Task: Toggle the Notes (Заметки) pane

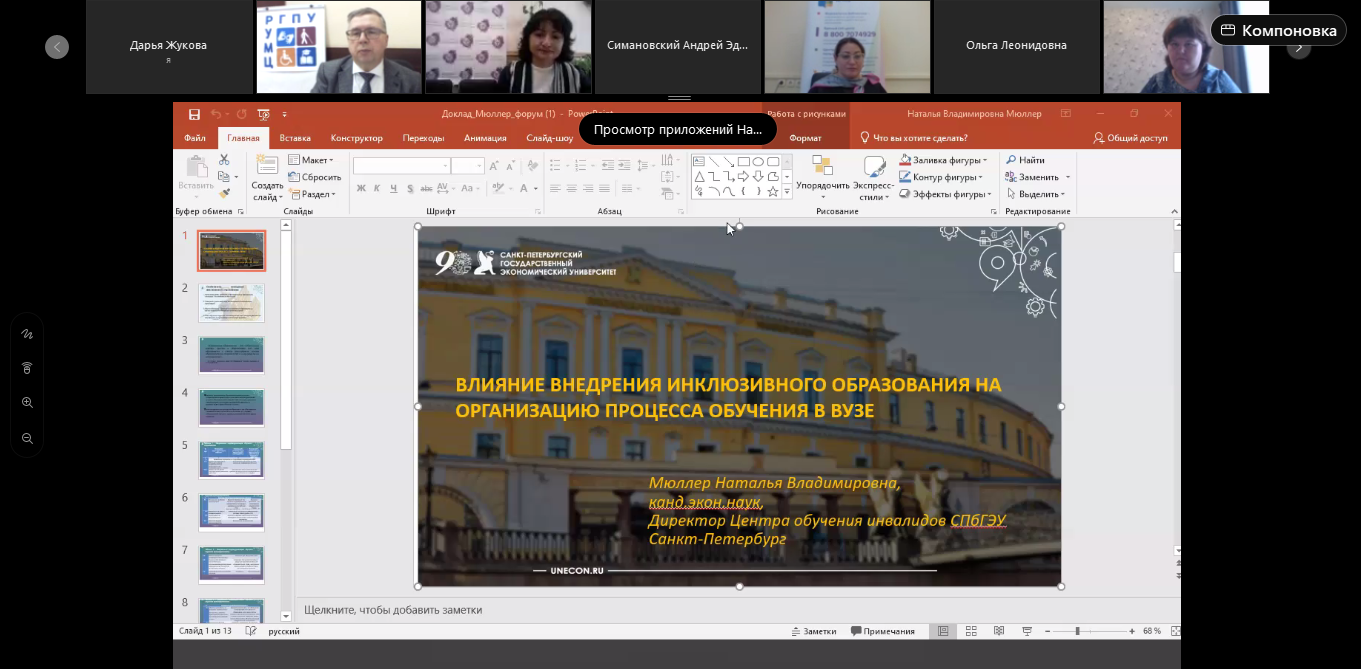Action: [x=813, y=631]
